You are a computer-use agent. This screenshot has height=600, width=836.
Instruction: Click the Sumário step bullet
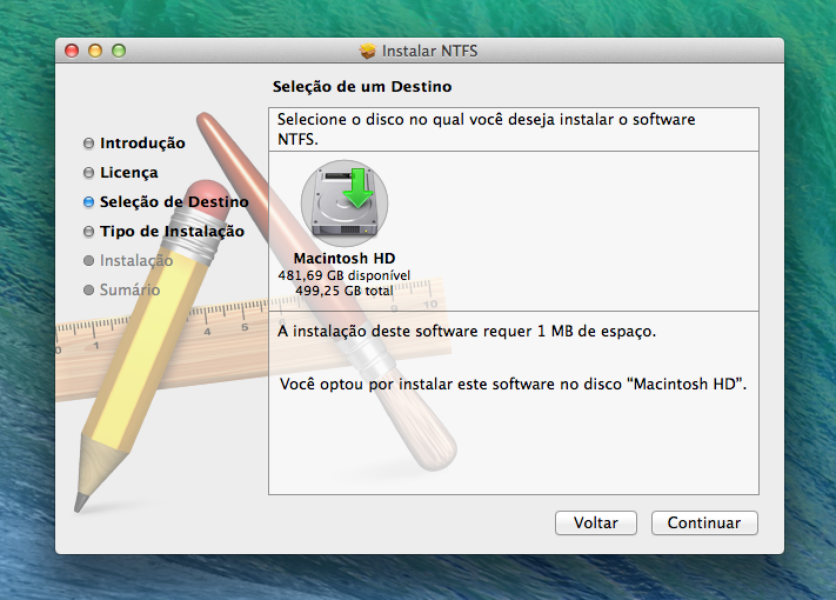tap(89, 290)
